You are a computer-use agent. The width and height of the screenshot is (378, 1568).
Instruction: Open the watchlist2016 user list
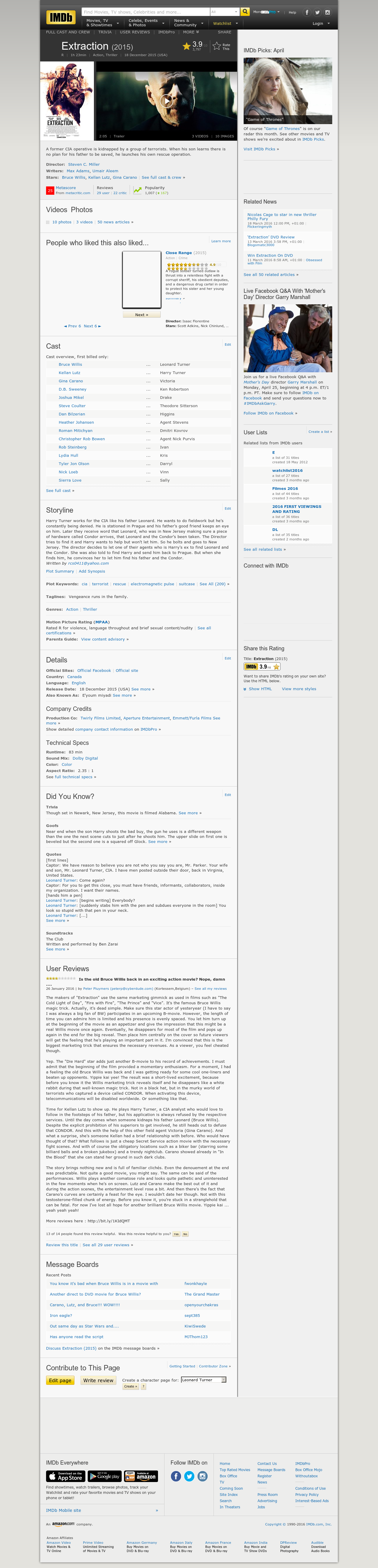point(287,471)
